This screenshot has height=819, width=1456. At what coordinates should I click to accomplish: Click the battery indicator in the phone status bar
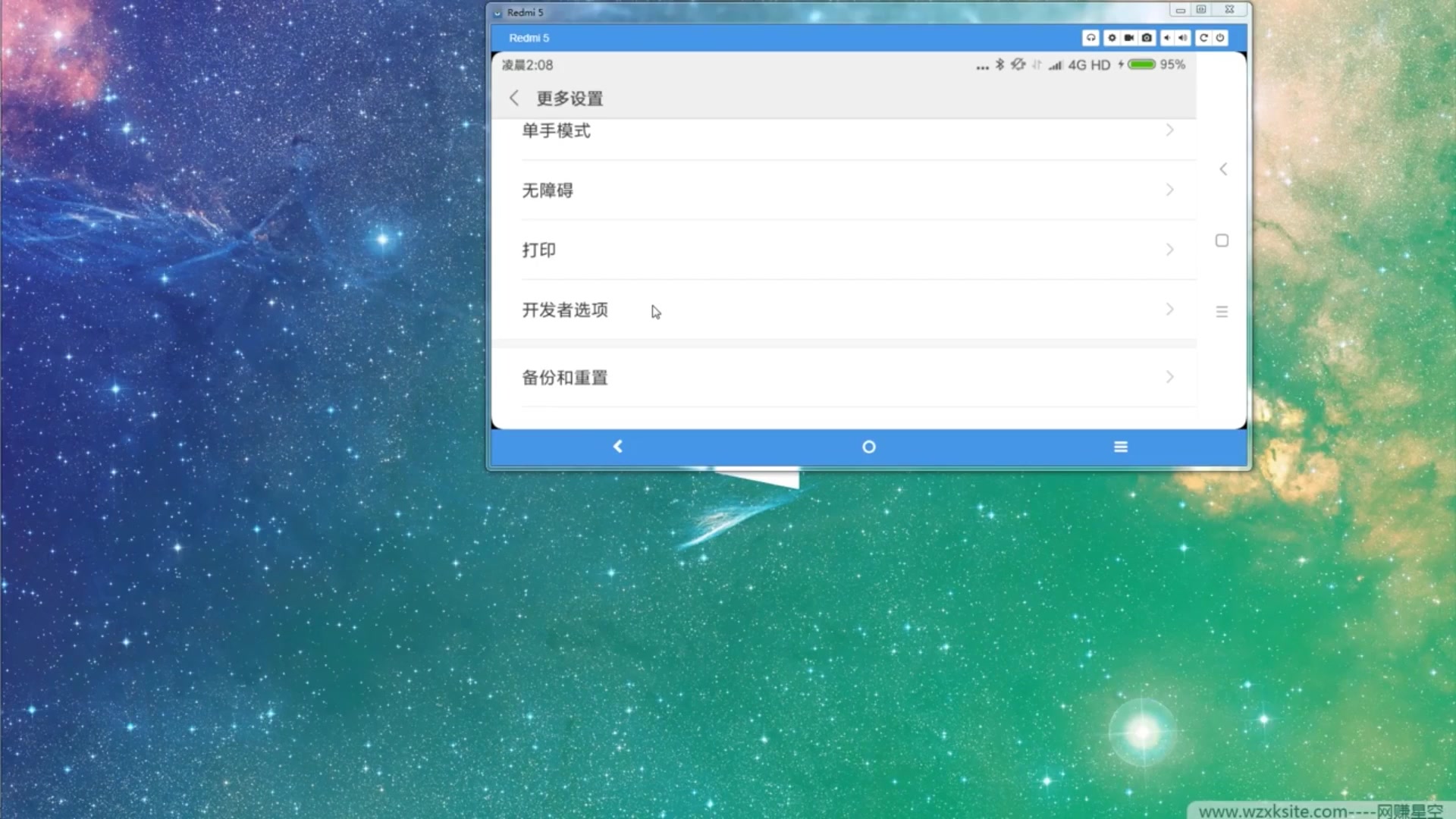click(x=1141, y=64)
